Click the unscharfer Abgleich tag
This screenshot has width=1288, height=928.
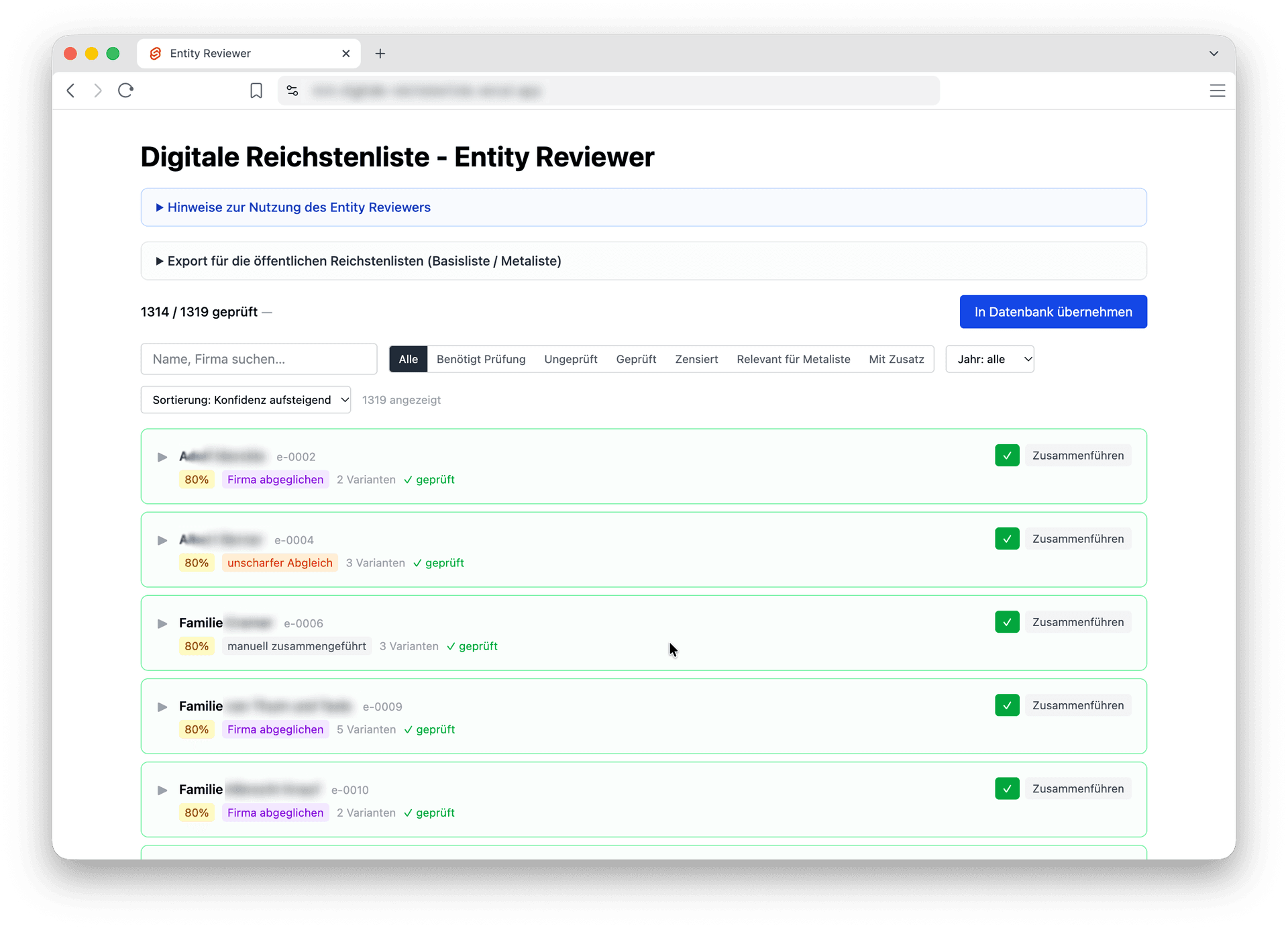(280, 563)
